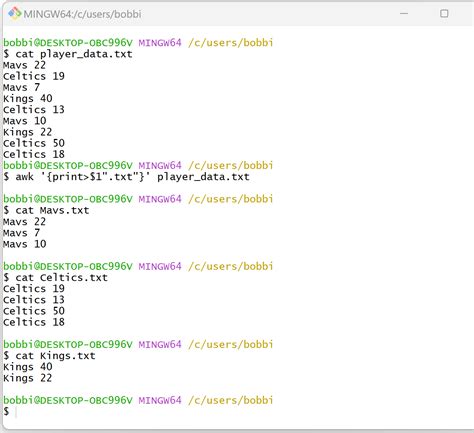The width and height of the screenshot is (474, 433).
Task: Click the 'cat Celtics.txt' command line
Action: click(x=55, y=277)
